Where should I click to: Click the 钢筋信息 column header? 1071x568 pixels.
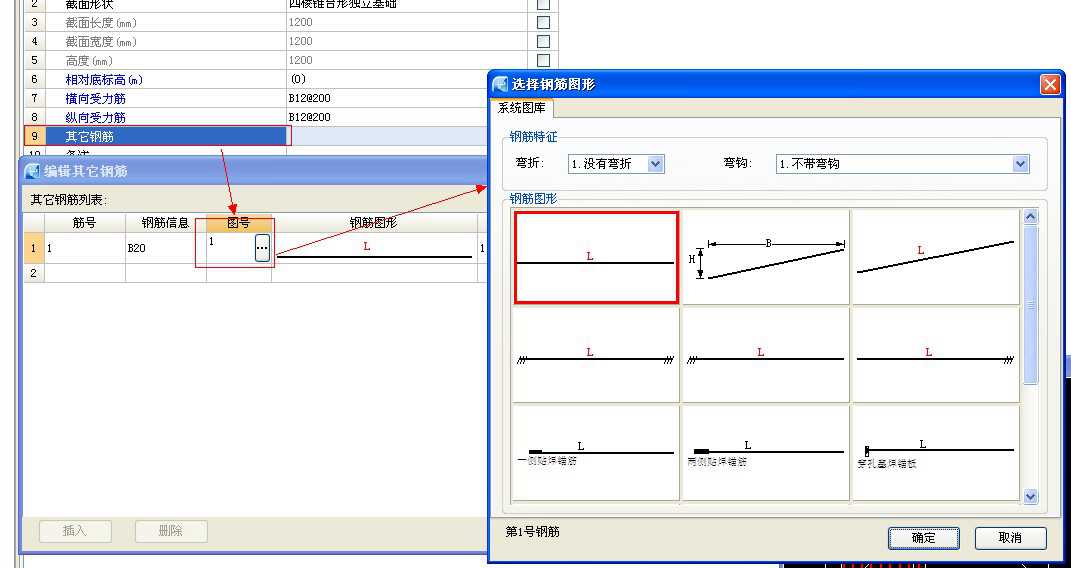165,223
